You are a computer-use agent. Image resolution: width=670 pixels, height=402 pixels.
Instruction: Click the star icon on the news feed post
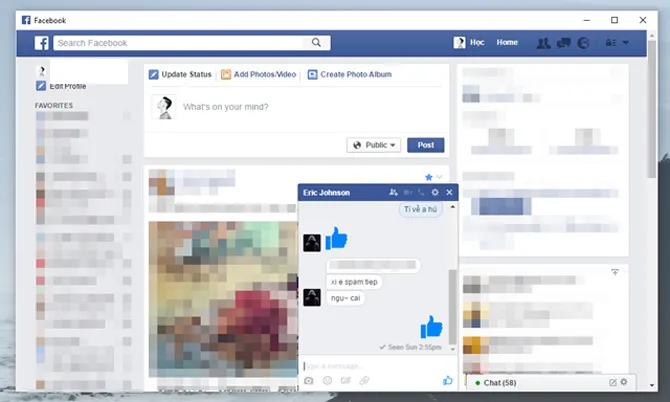(x=429, y=177)
